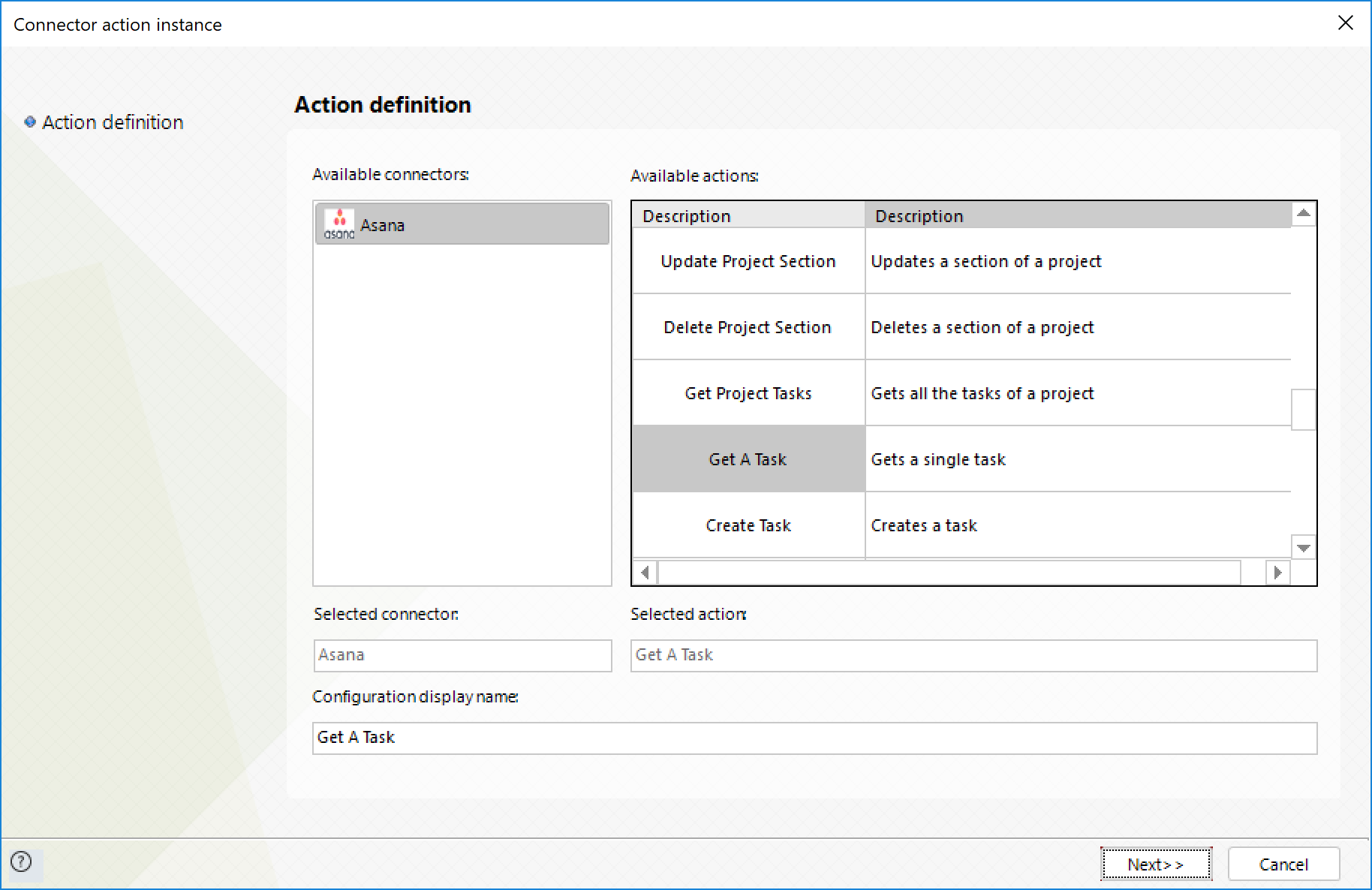1372x890 pixels.
Task: Cancel the connector action dialog
Action: [1283, 864]
